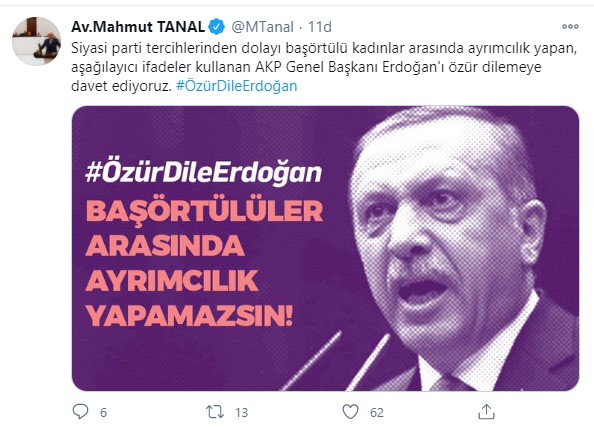The image size is (594, 427).
Task: Open Mahmut Tanal's profile avatar photo
Action: pos(36,41)
